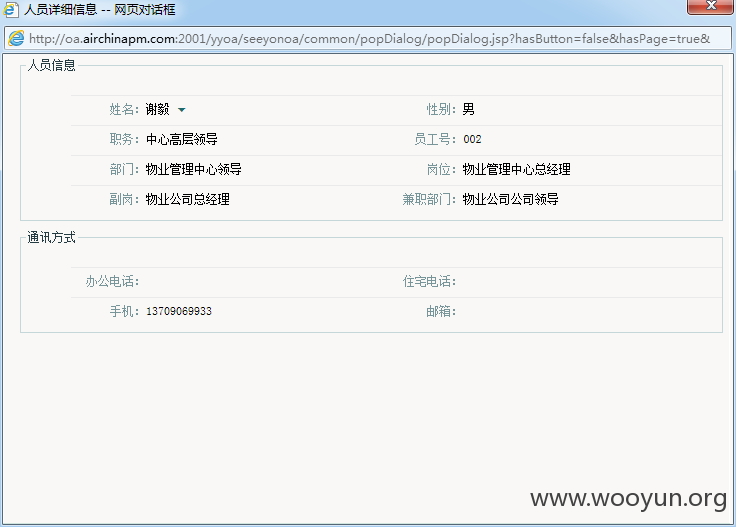Click the 手机 label
Viewport: 736px width, 527px height.
coord(124,311)
